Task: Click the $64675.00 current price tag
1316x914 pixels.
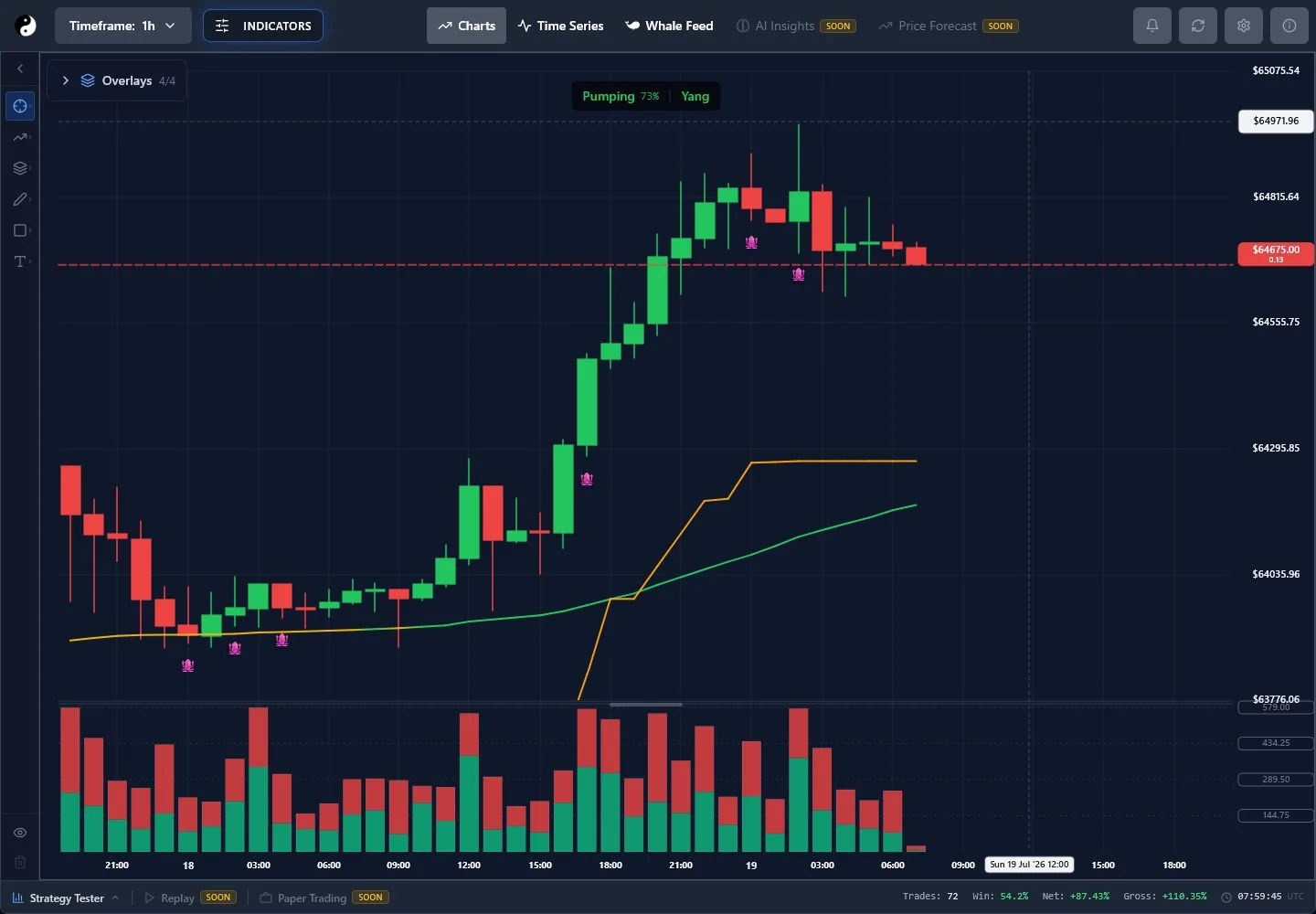Action: click(1276, 253)
